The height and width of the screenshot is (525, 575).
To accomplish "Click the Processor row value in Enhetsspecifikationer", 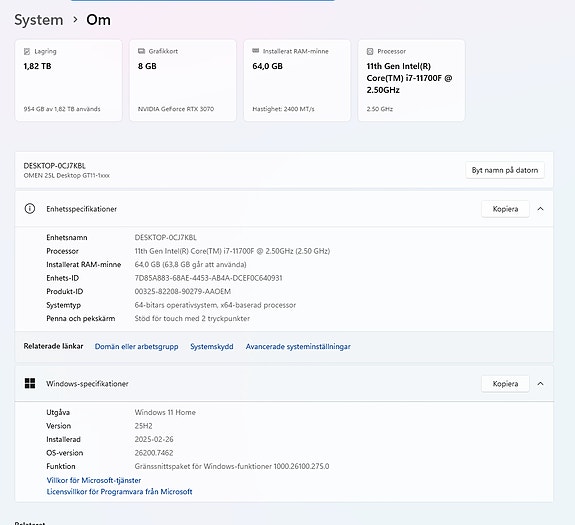I will click(x=232, y=251).
